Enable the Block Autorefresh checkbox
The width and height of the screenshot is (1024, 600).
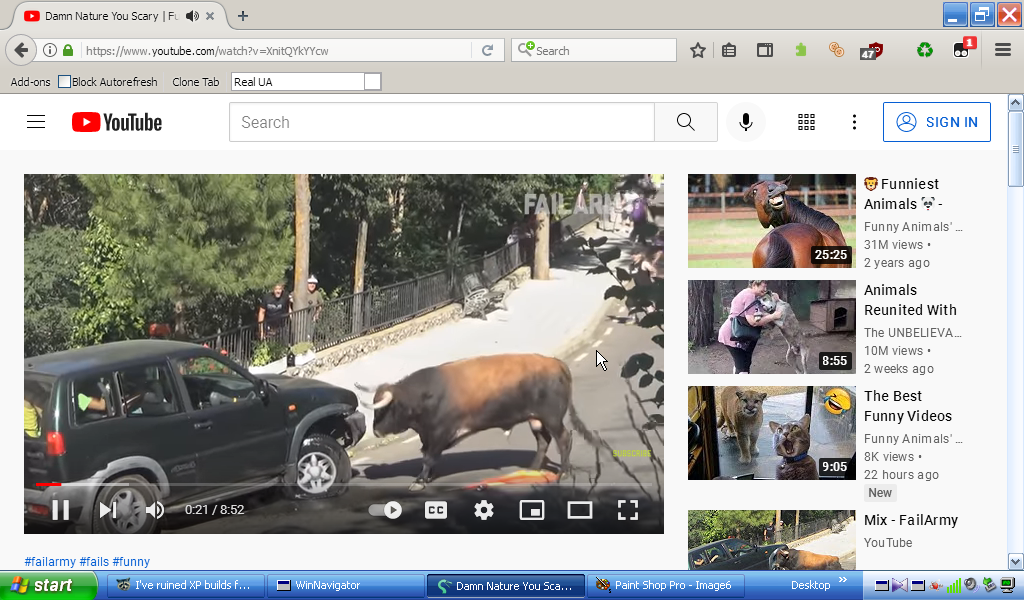(64, 82)
